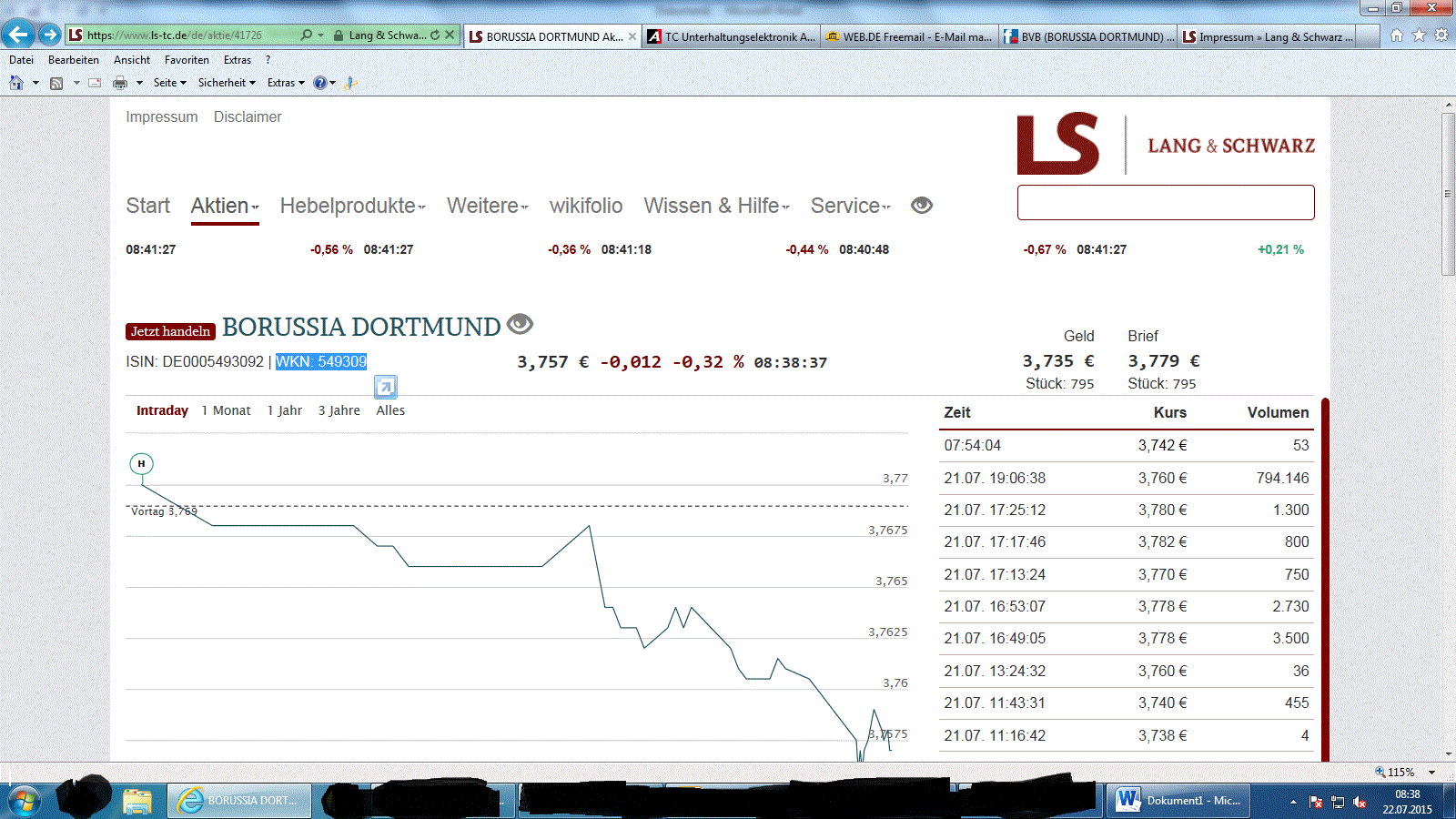The height and width of the screenshot is (819, 1456).
Task: Click the network icon in system tray
Action: (x=1338, y=802)
